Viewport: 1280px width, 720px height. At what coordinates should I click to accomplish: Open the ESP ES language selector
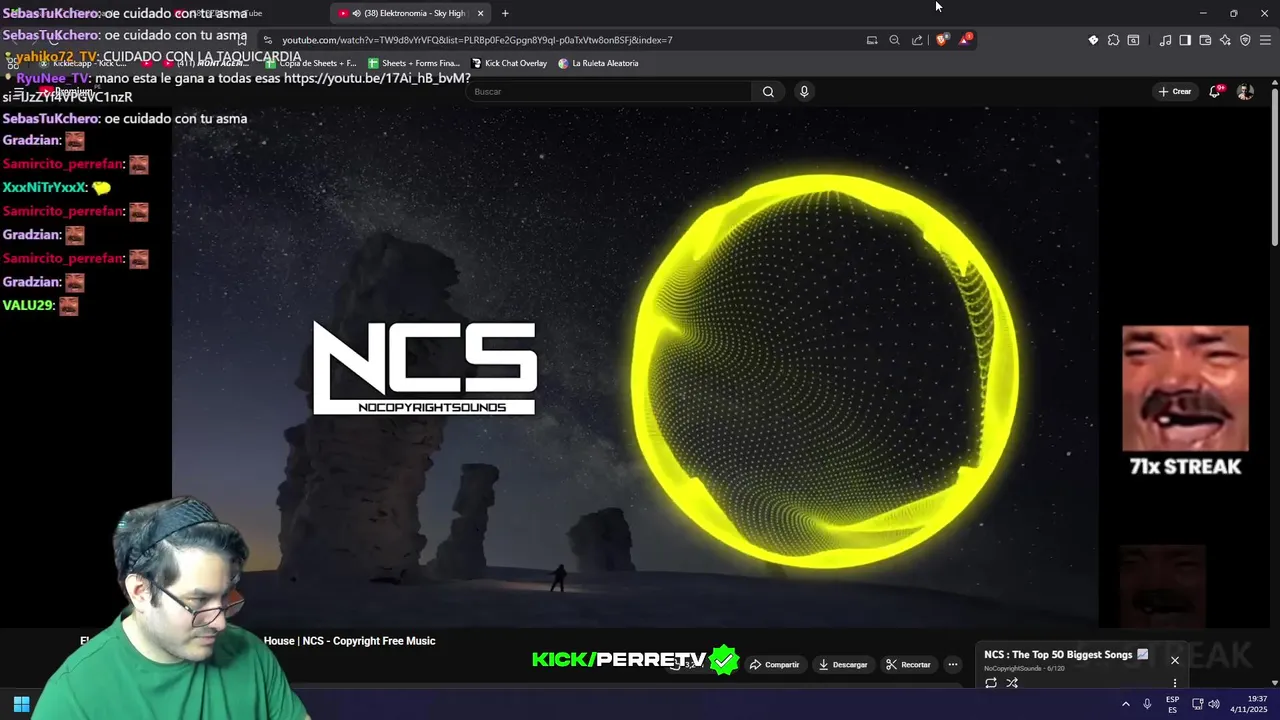[x=1173, y=704]
